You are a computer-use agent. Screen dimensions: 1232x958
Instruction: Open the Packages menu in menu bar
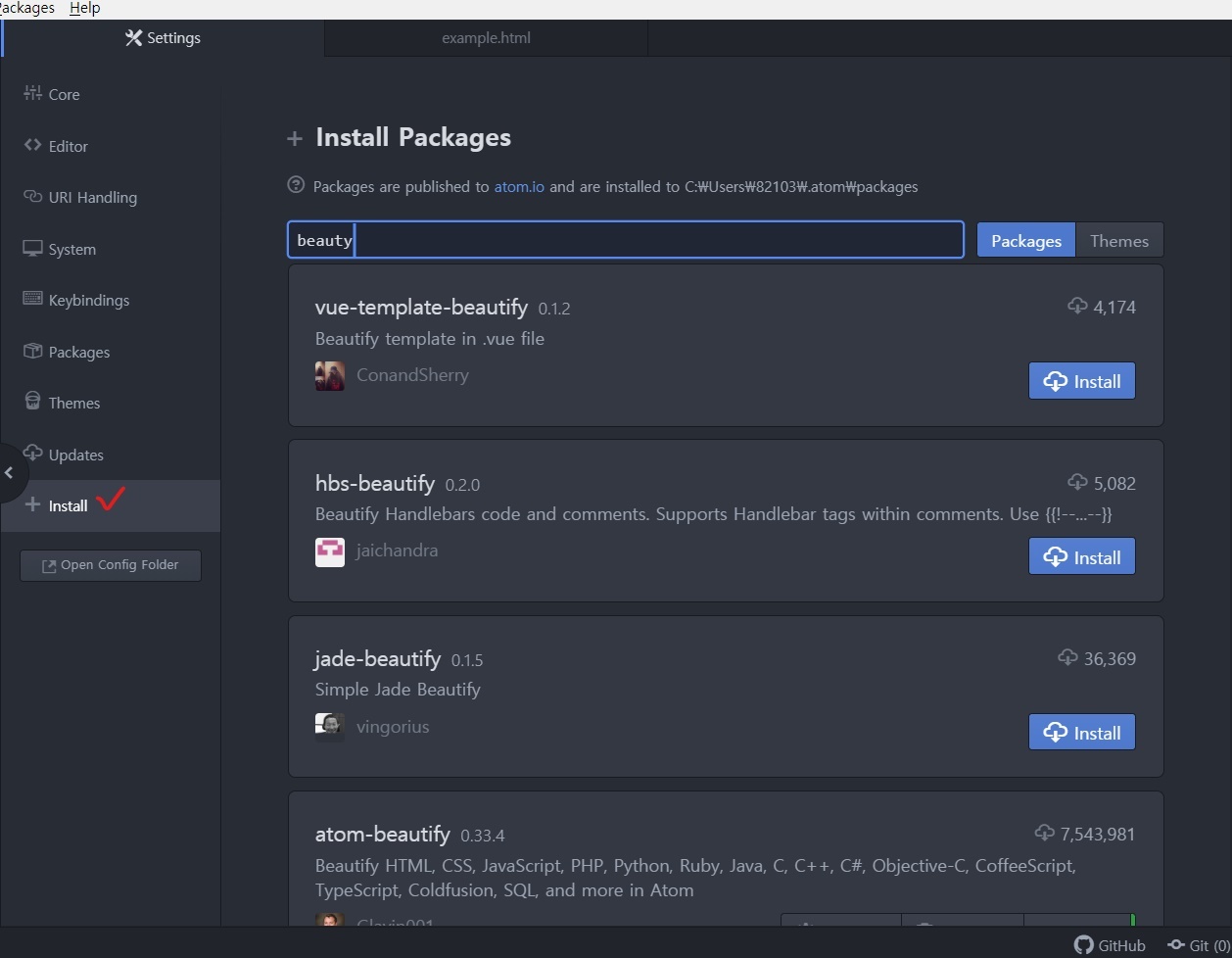[x=26, y=9]
